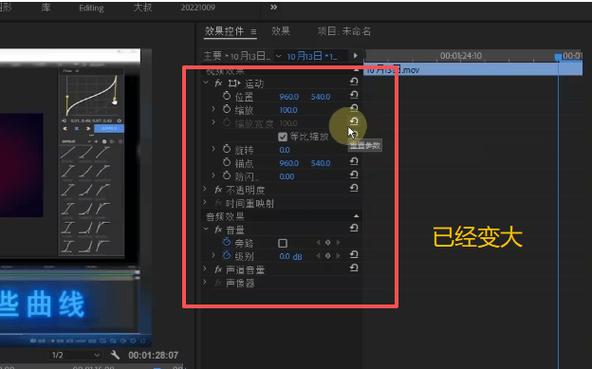The width and height of the screenshot is (592, 369).
Task: Toggle animation stopwatch for 旋转
Action: [x=227, y=149]
